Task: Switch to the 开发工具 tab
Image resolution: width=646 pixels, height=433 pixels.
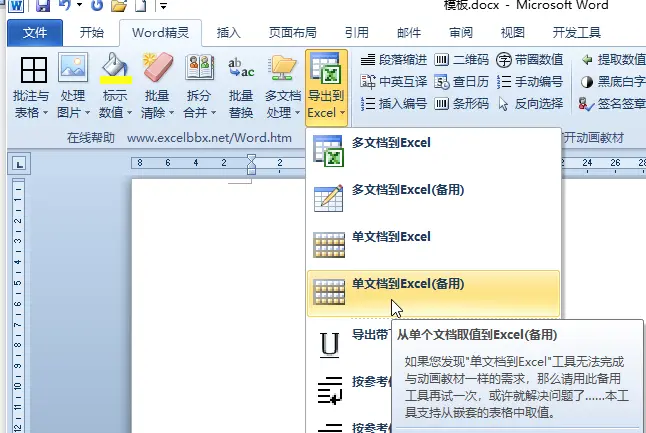Action: pyautogui.click(x=576, y=33)
